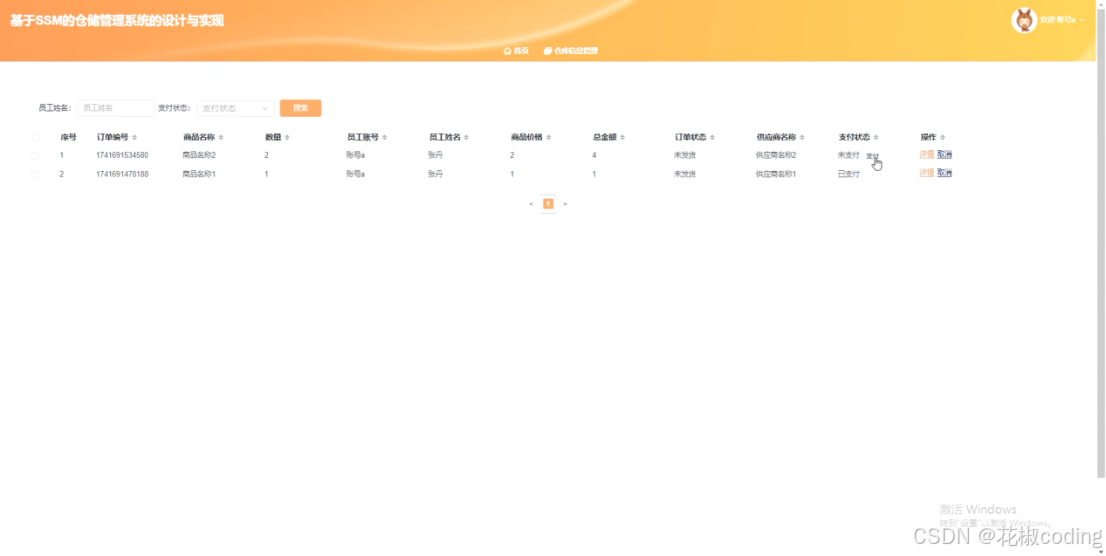Sort by the 供应商名称 column sort icon
The width and height of the screenshot is (1106, 556).
(x=802, y=138)
